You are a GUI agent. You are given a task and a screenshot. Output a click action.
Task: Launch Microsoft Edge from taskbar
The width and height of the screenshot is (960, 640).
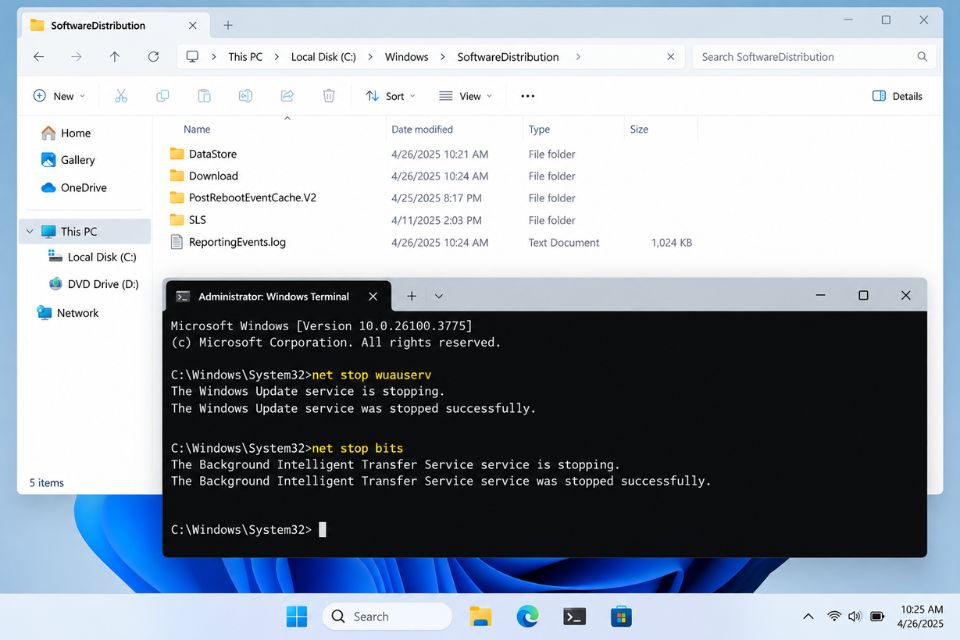click(x=527, y=617)
